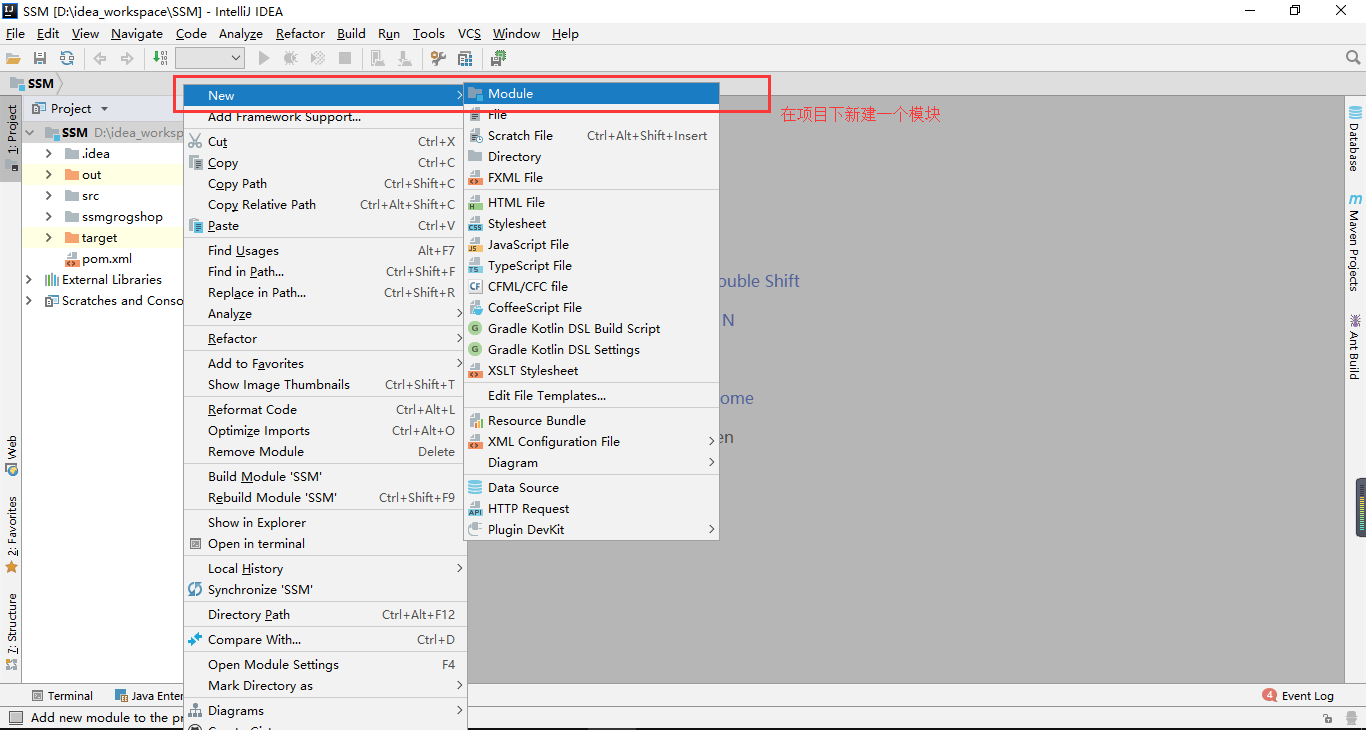The width and height of the screenshot is (1366, 730).
Task: Expand the src folder node
Action: point(48,196)
